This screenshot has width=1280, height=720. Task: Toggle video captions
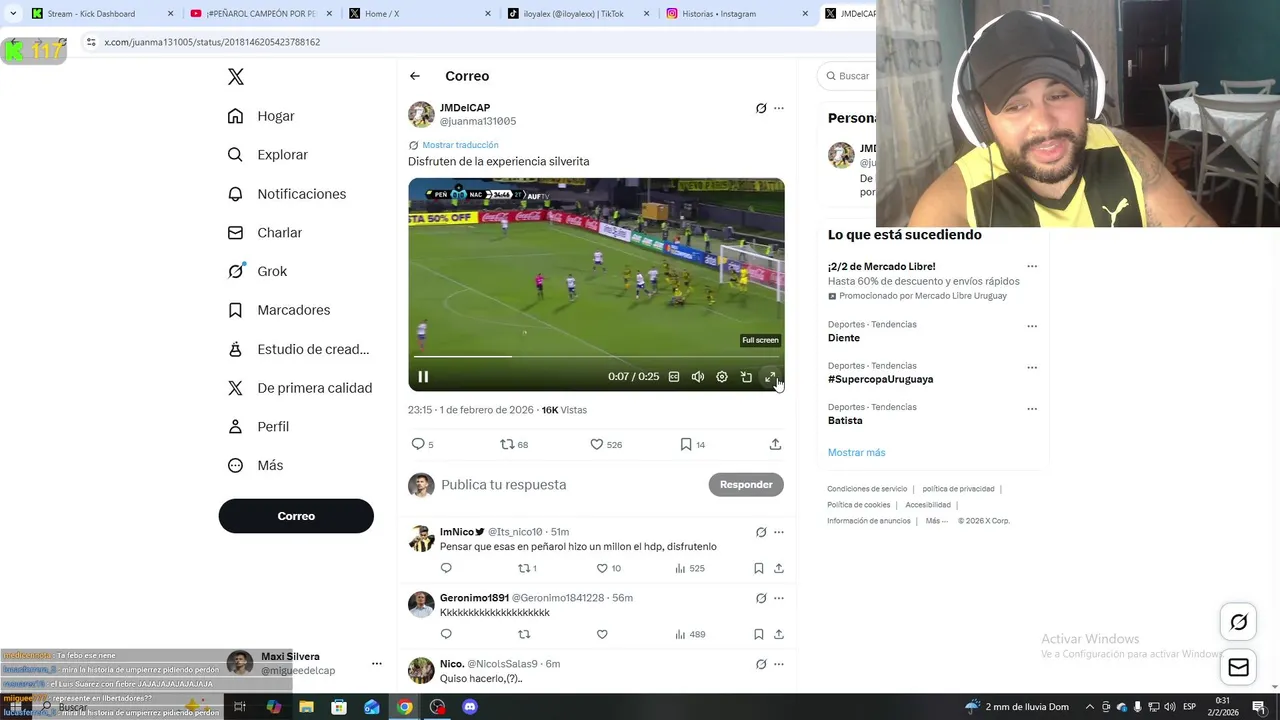[674, 377]
